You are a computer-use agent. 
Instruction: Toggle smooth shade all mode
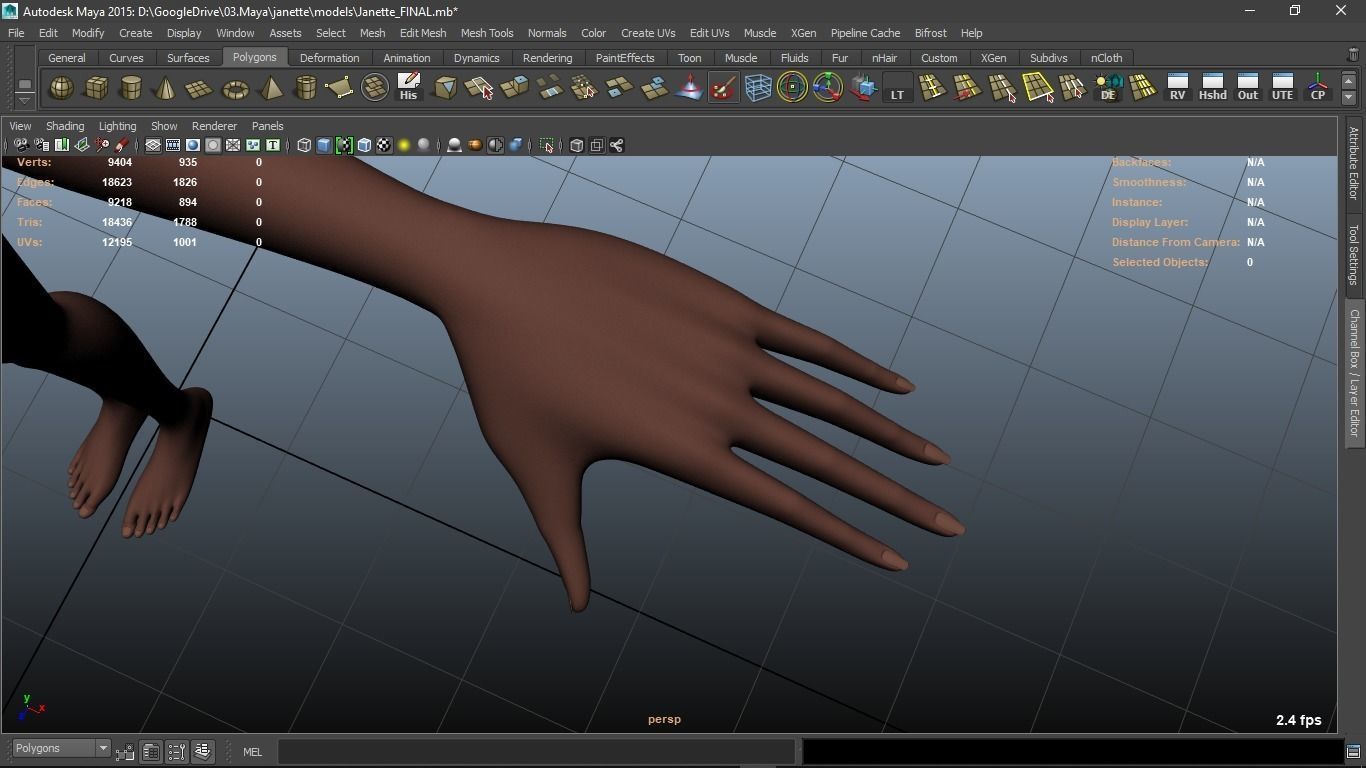324,146
